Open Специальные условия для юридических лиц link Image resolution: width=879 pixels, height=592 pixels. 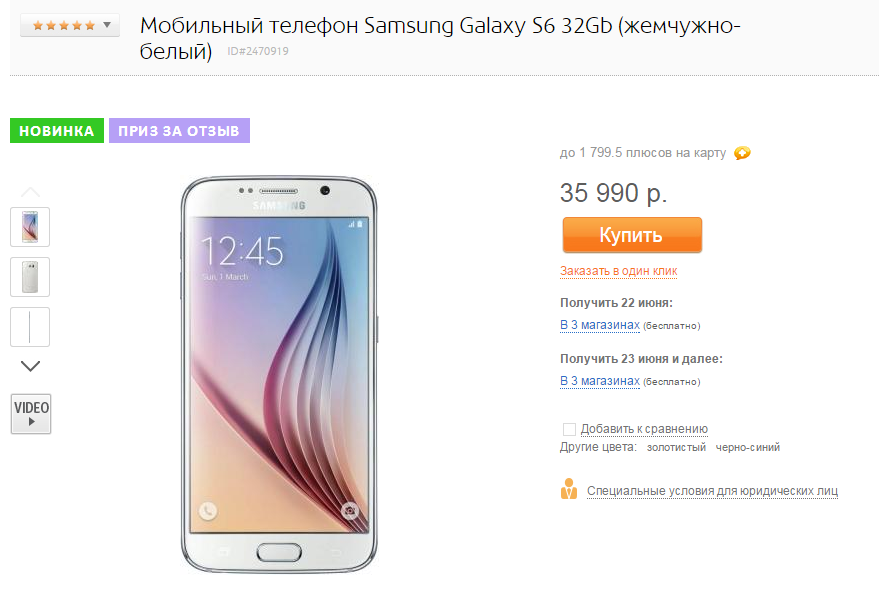tap(712, 491)
